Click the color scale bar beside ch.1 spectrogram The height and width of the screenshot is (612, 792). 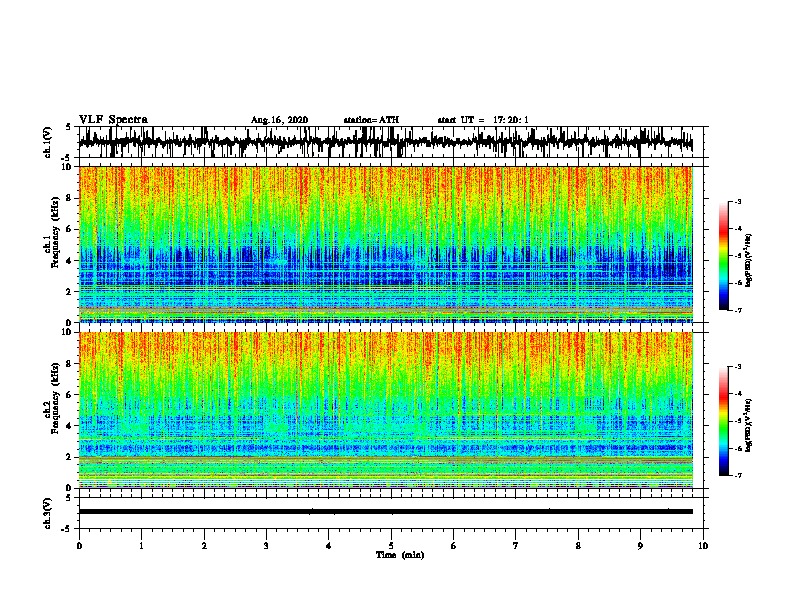tap(724, 256)
